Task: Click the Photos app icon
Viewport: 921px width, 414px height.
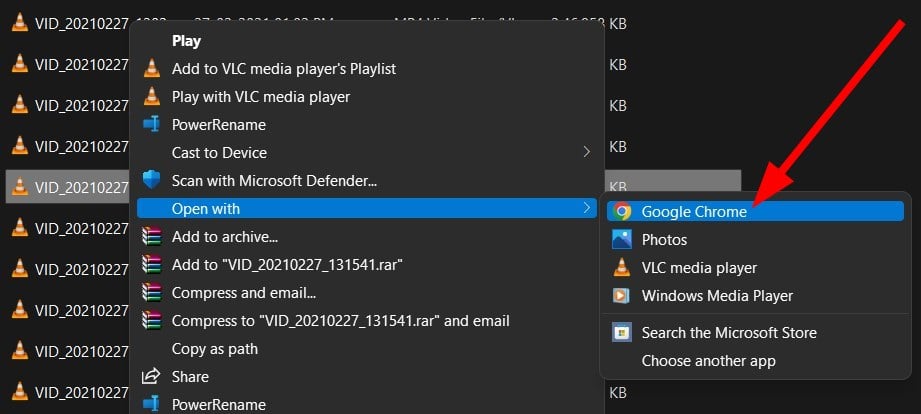Action: [621, 239]
